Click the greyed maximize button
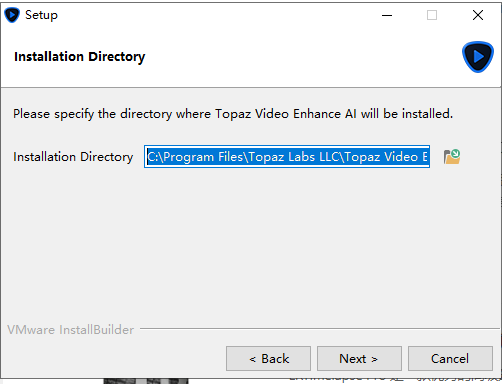This screenshot has width=502, height=384. pos(432,15)
